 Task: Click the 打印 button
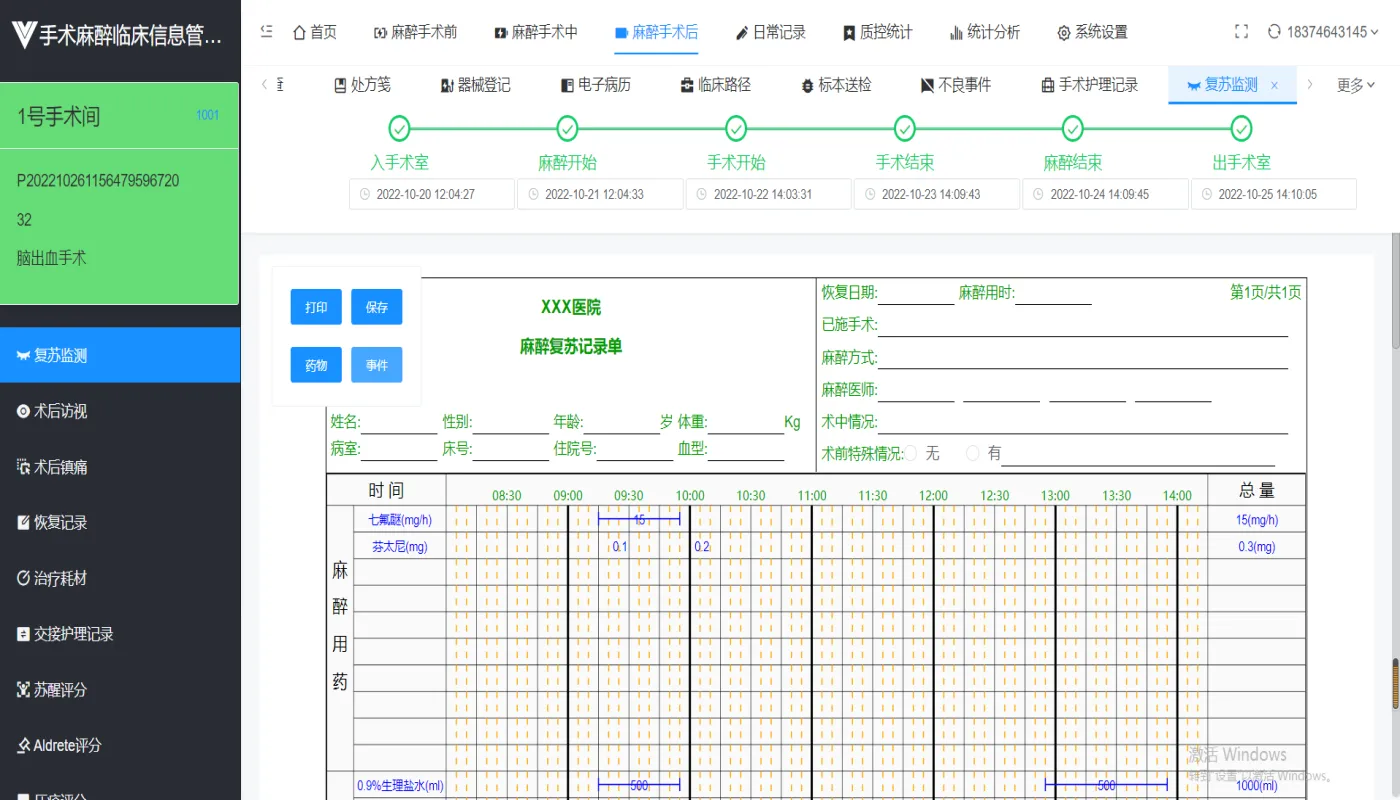point(316,307)
